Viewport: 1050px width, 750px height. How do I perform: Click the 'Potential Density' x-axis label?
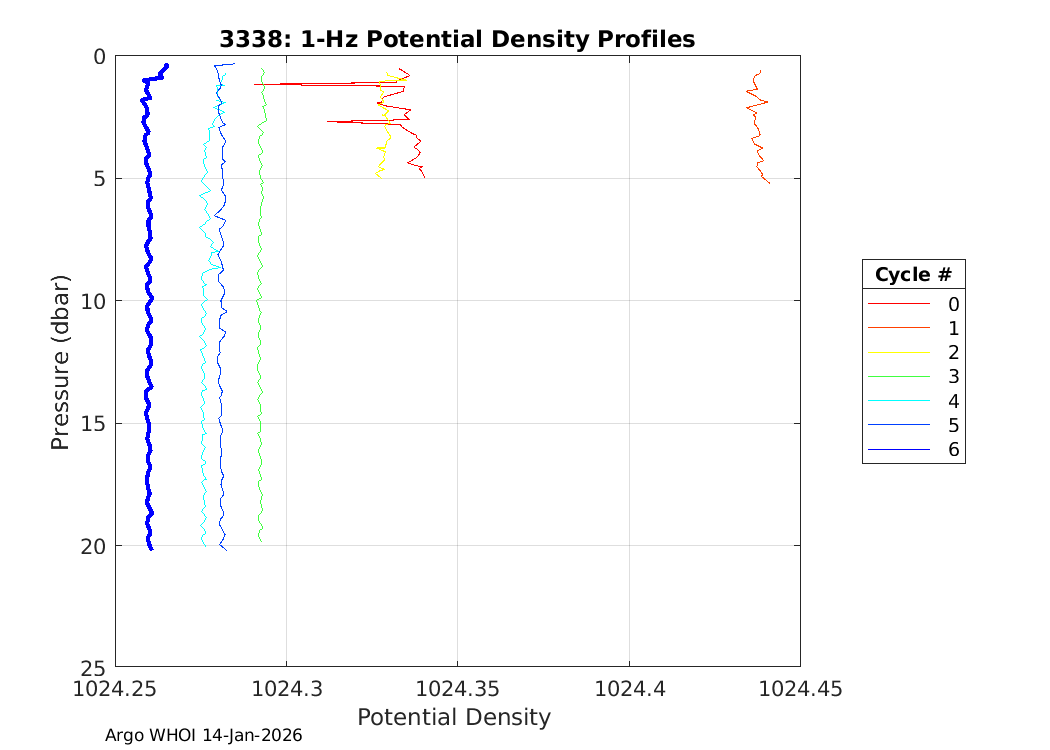(454, 717)
